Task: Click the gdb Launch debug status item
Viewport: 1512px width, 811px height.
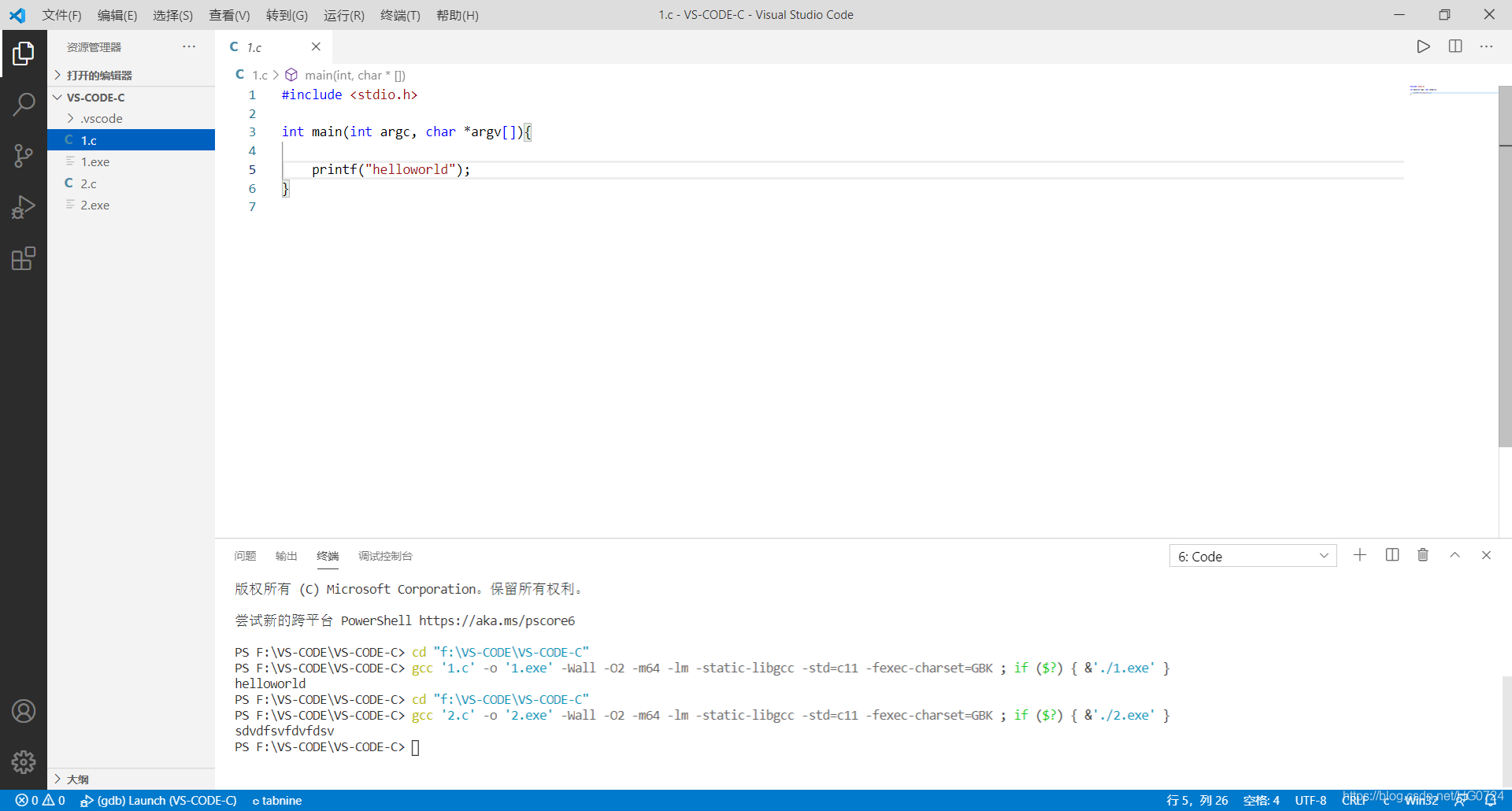Action: (158, 800)
